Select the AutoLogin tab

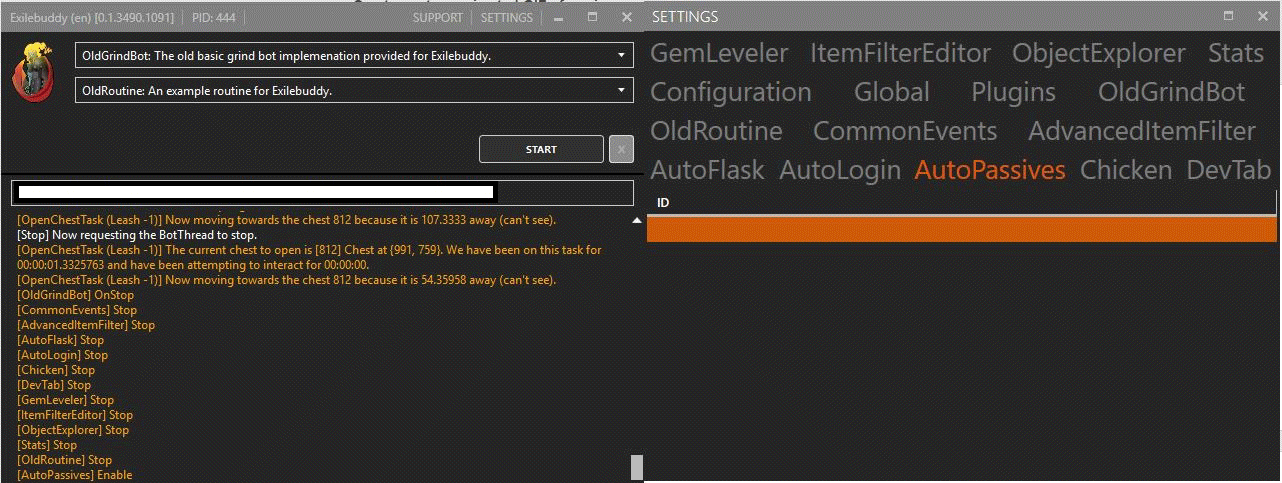(x=840, y=170)
